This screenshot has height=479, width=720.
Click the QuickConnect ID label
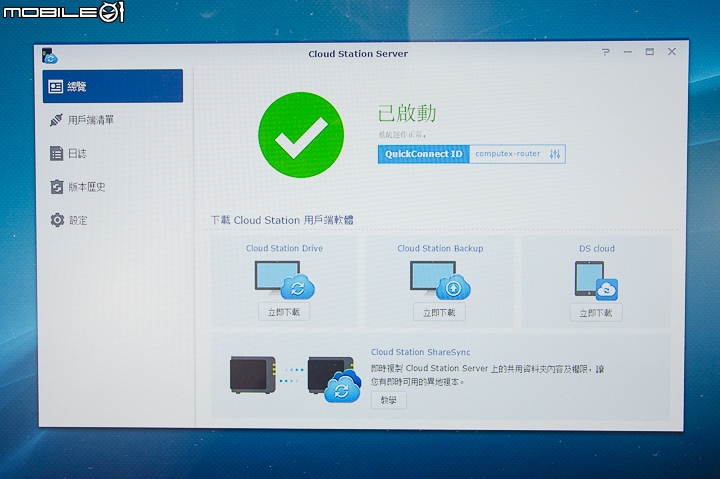click(x=423, y=154)
